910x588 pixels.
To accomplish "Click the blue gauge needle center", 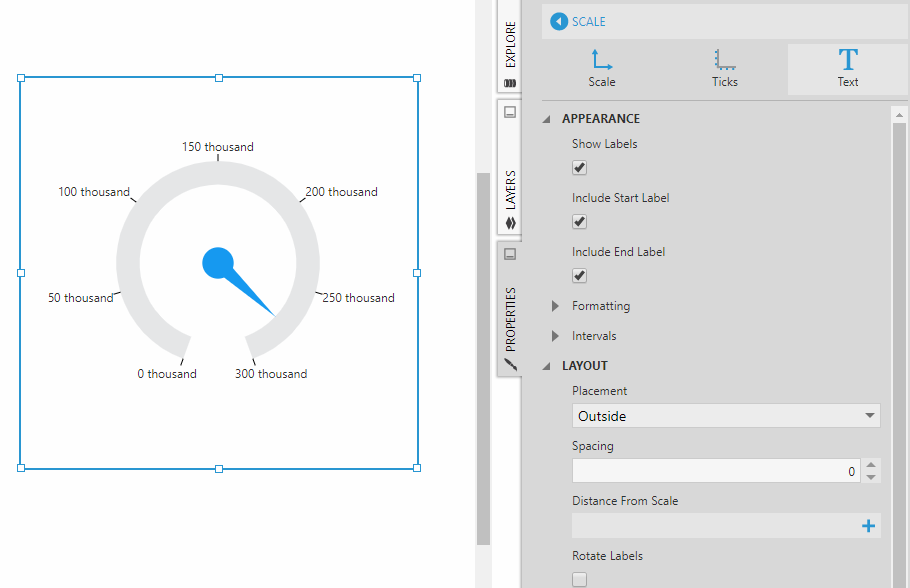I will [x=218, y=263].
